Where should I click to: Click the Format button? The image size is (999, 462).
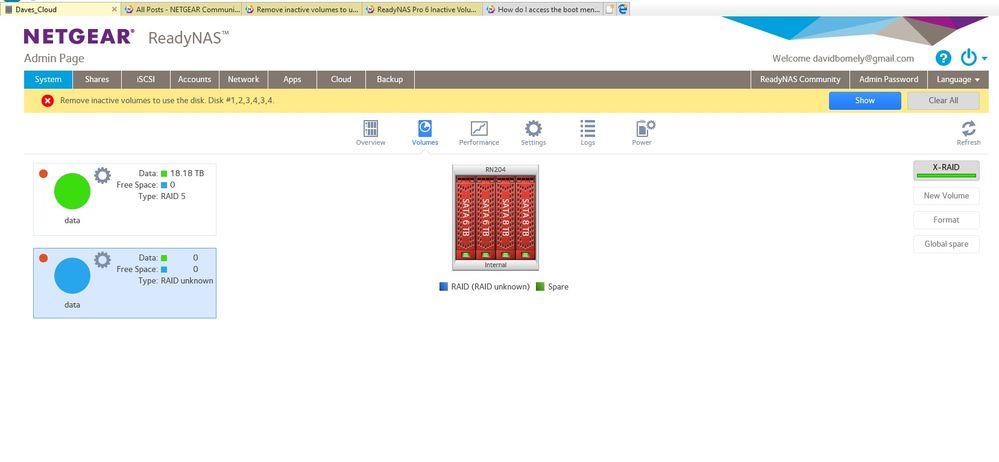946,220
